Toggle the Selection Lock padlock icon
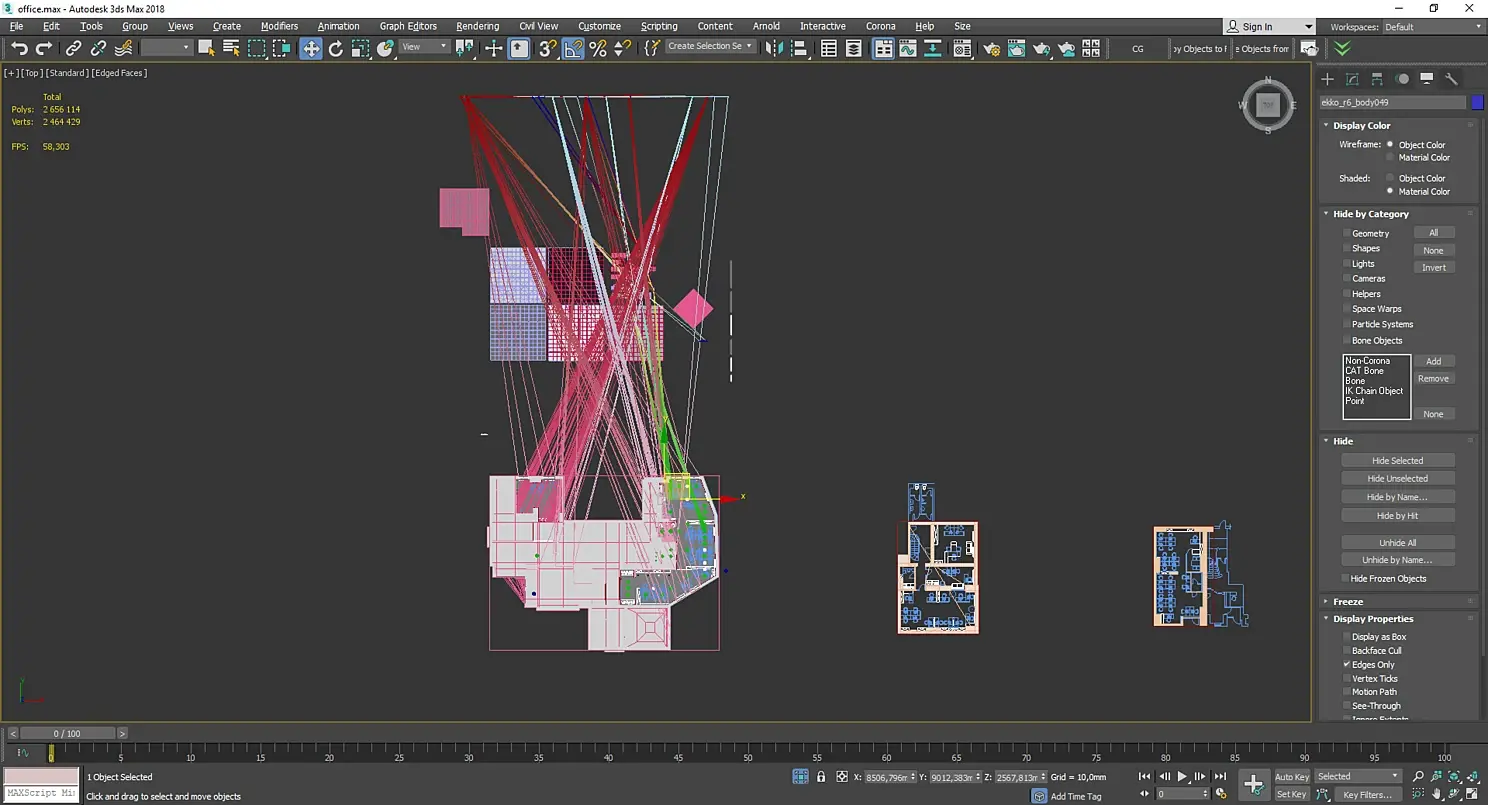This screenshot has width=1488, height=805. pos(821,777)
